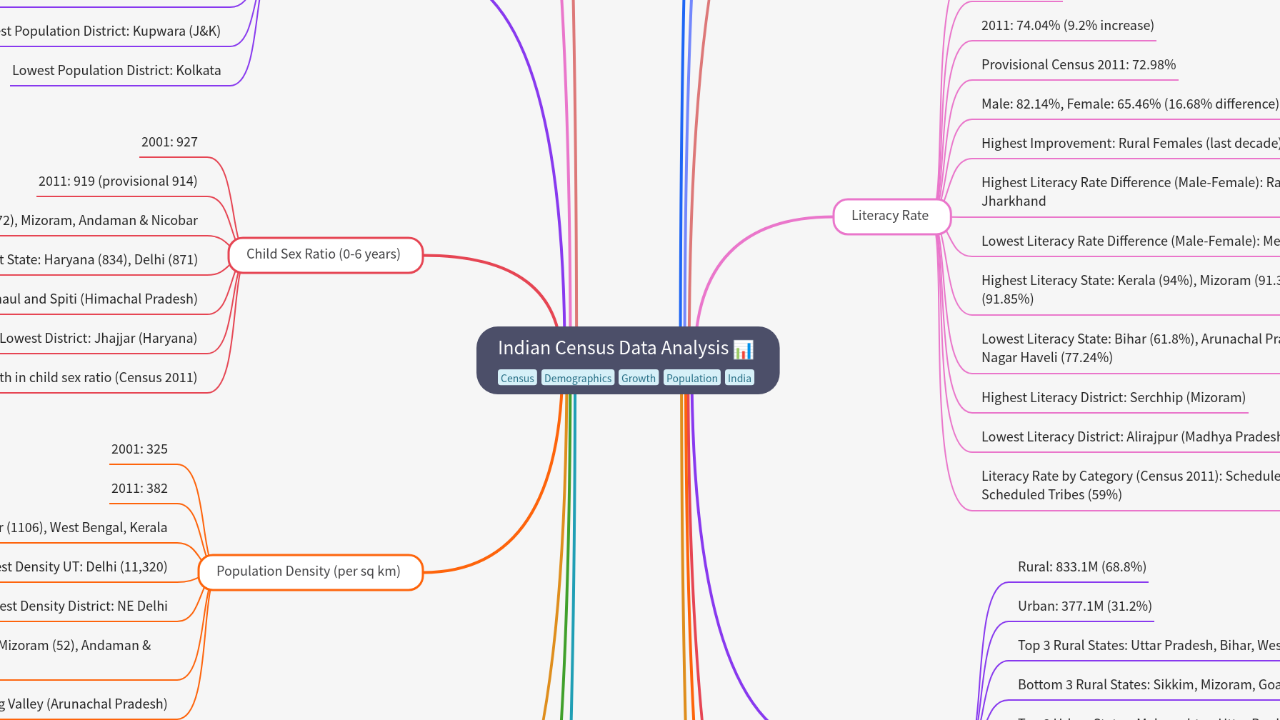The width and height of the screenshot is (1280, 720).
Task: Click the 'Census' tag
Action: 517,378
